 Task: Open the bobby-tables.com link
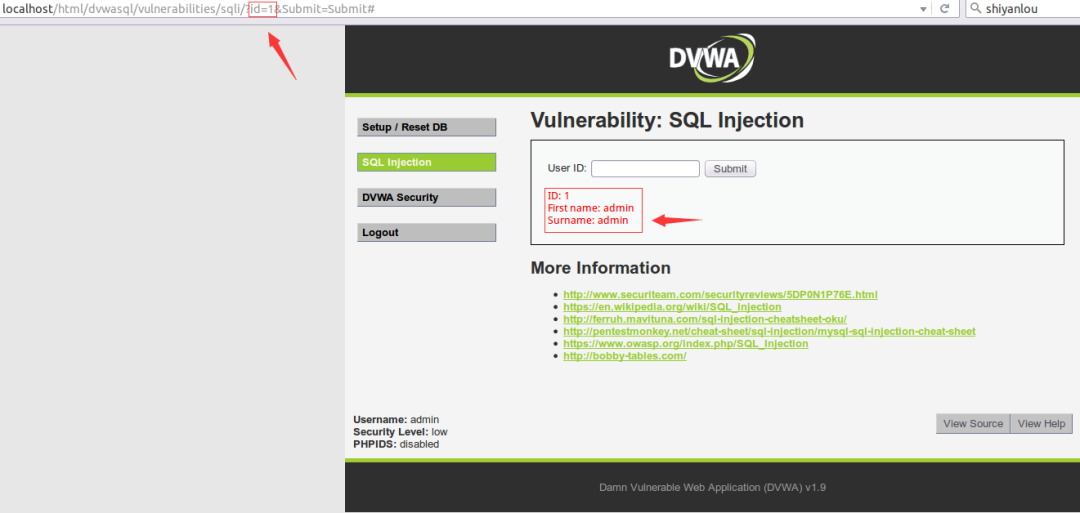point(624,356)
